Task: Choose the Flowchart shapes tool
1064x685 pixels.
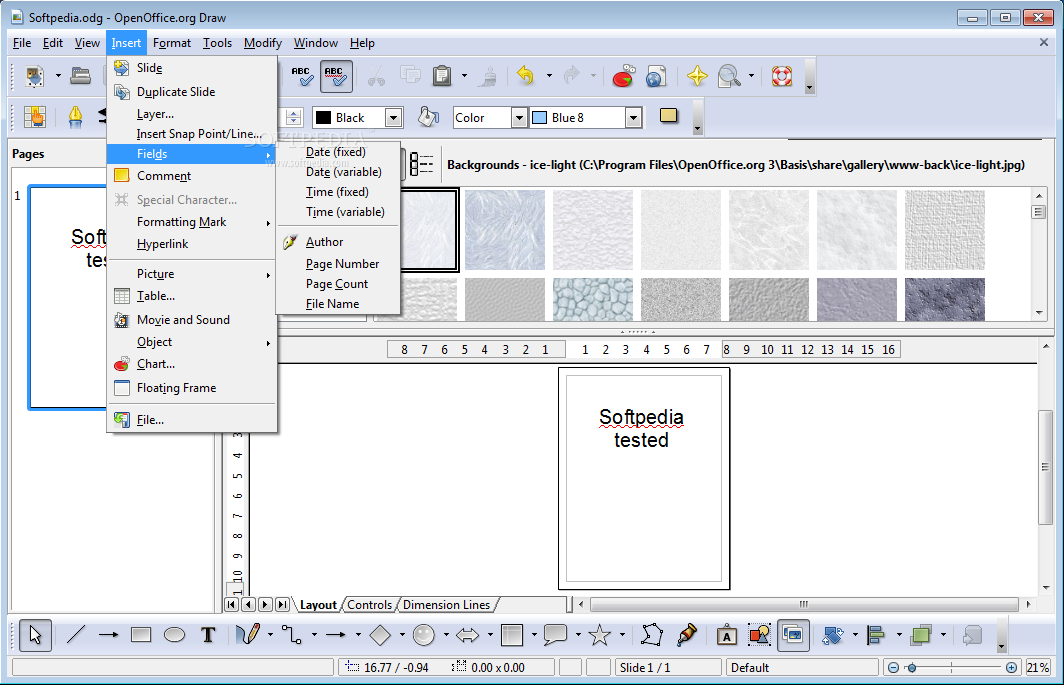Action: coord(512,635)
